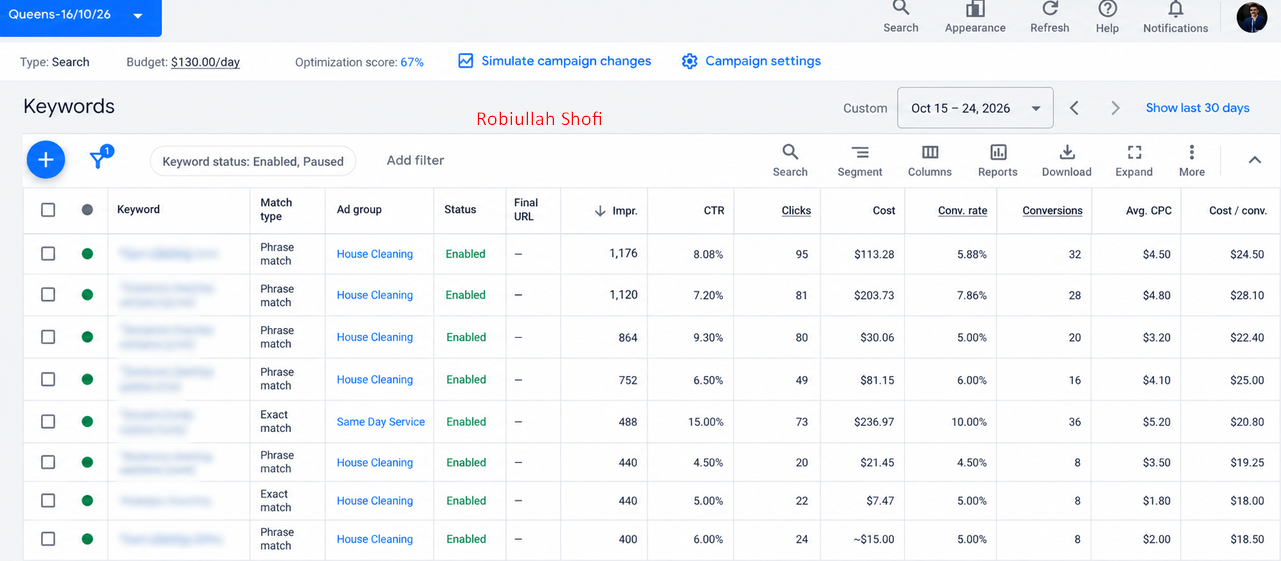The image size is (1281, 561).
Task: Check the row with 1,120 impressions
Action: point(48,295)
